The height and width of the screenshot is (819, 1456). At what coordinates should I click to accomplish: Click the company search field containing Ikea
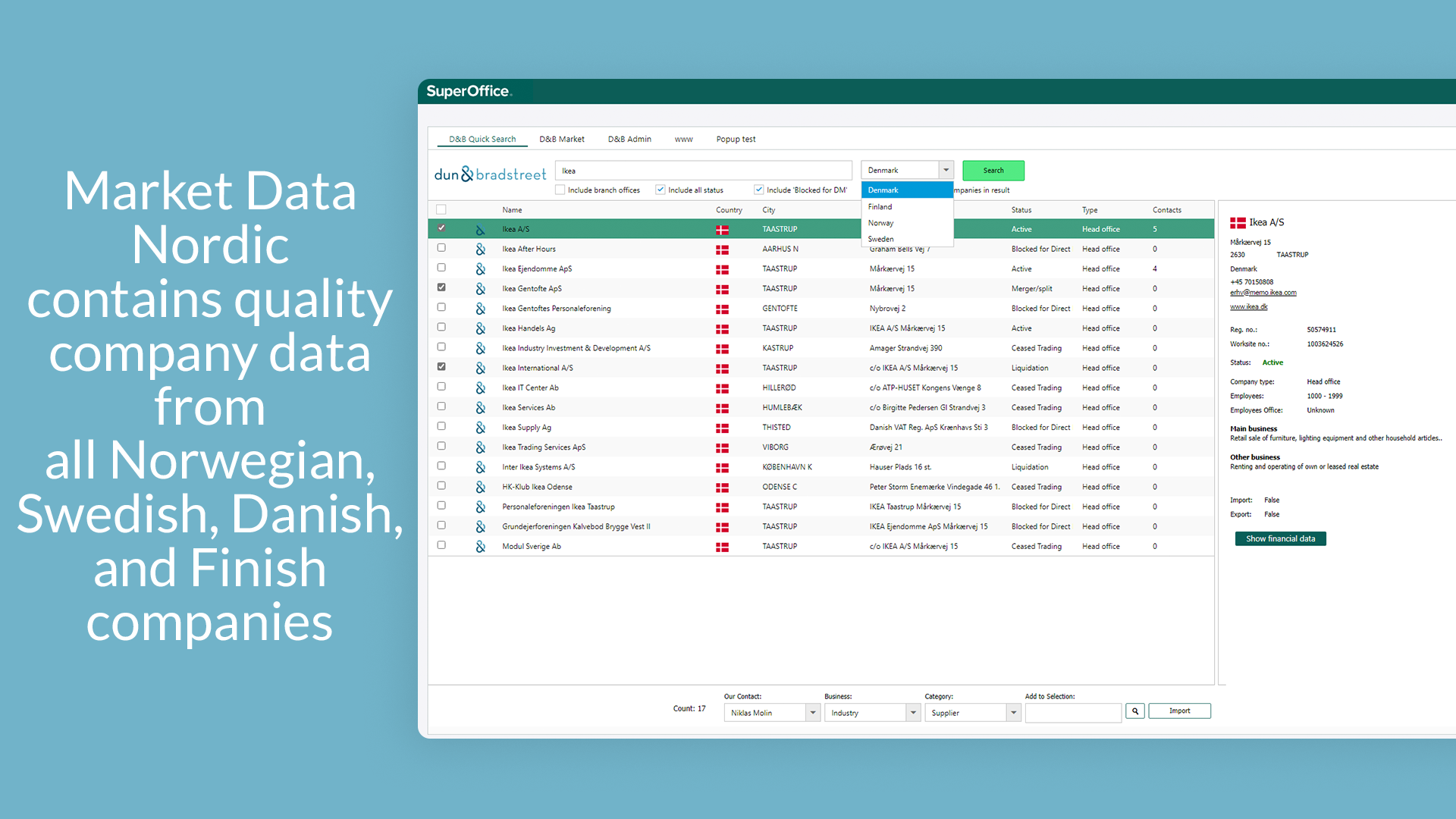[704, 171]
